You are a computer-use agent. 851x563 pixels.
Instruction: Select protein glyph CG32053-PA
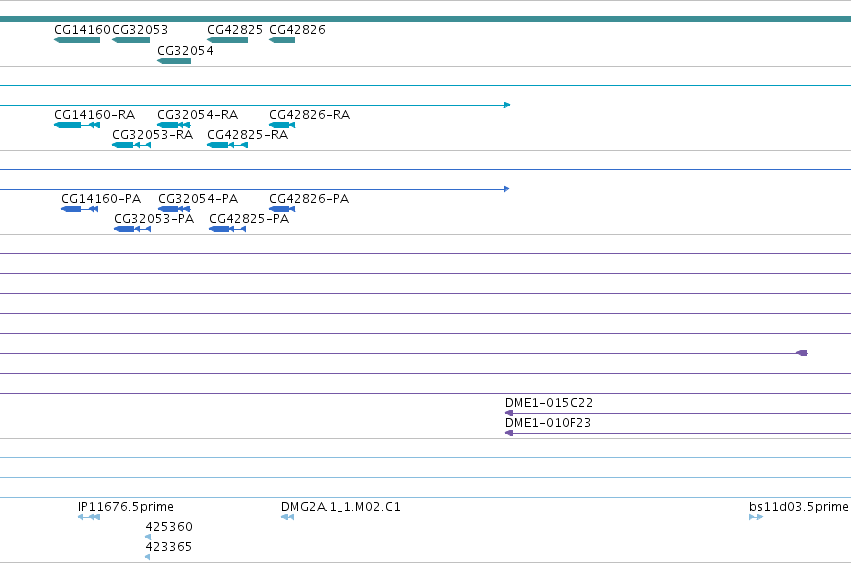[132, 229]
